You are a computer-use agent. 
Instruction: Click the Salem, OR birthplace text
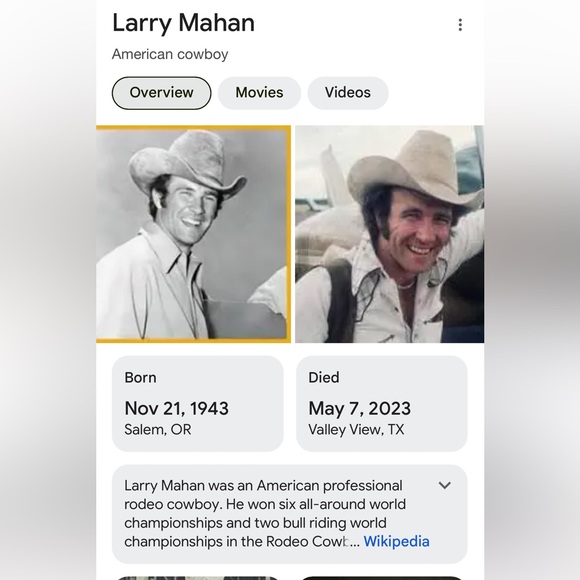[x=158, y=429]
